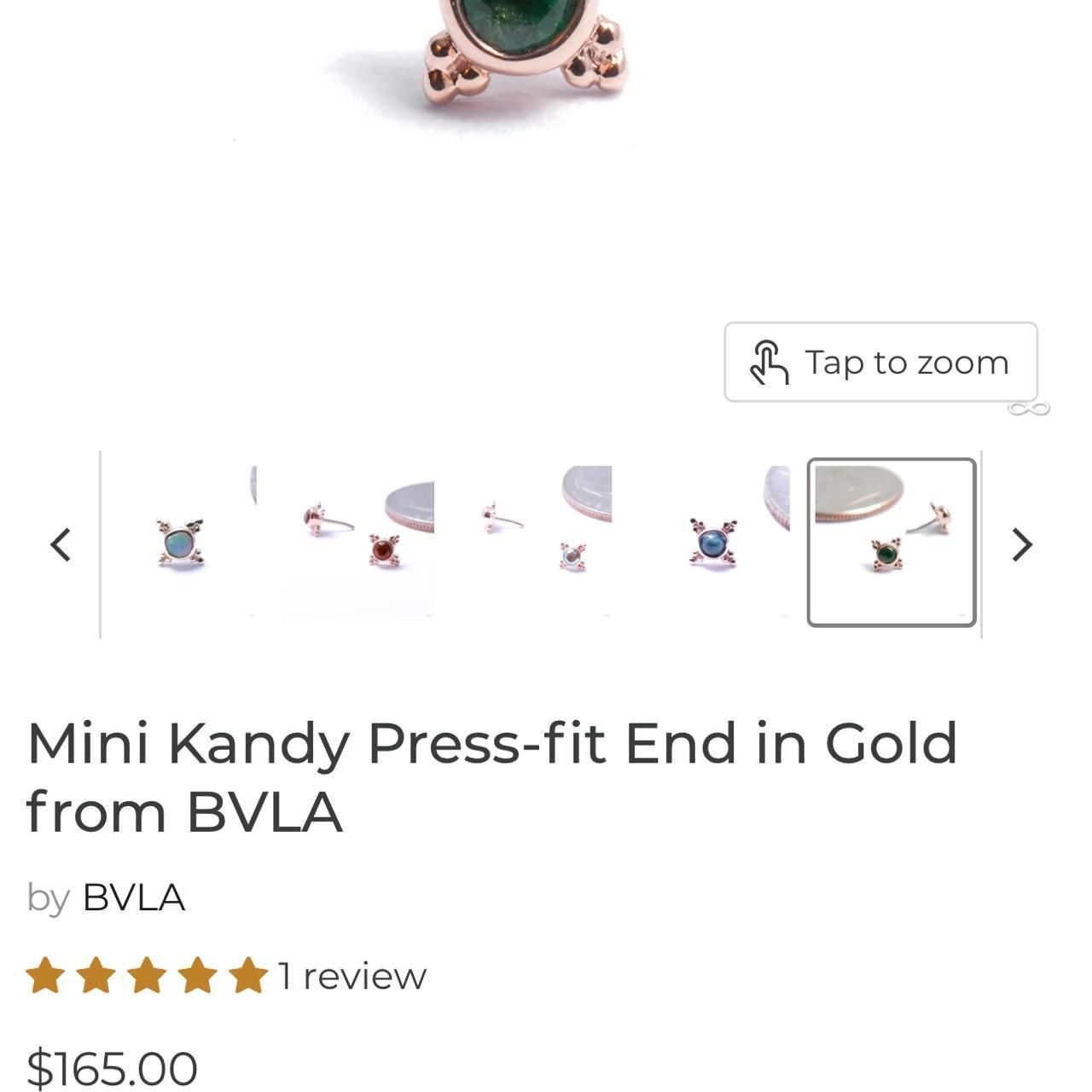Click the first rating star
The height and width of the screenshot is (1092, 1092).
pos(45,975)
